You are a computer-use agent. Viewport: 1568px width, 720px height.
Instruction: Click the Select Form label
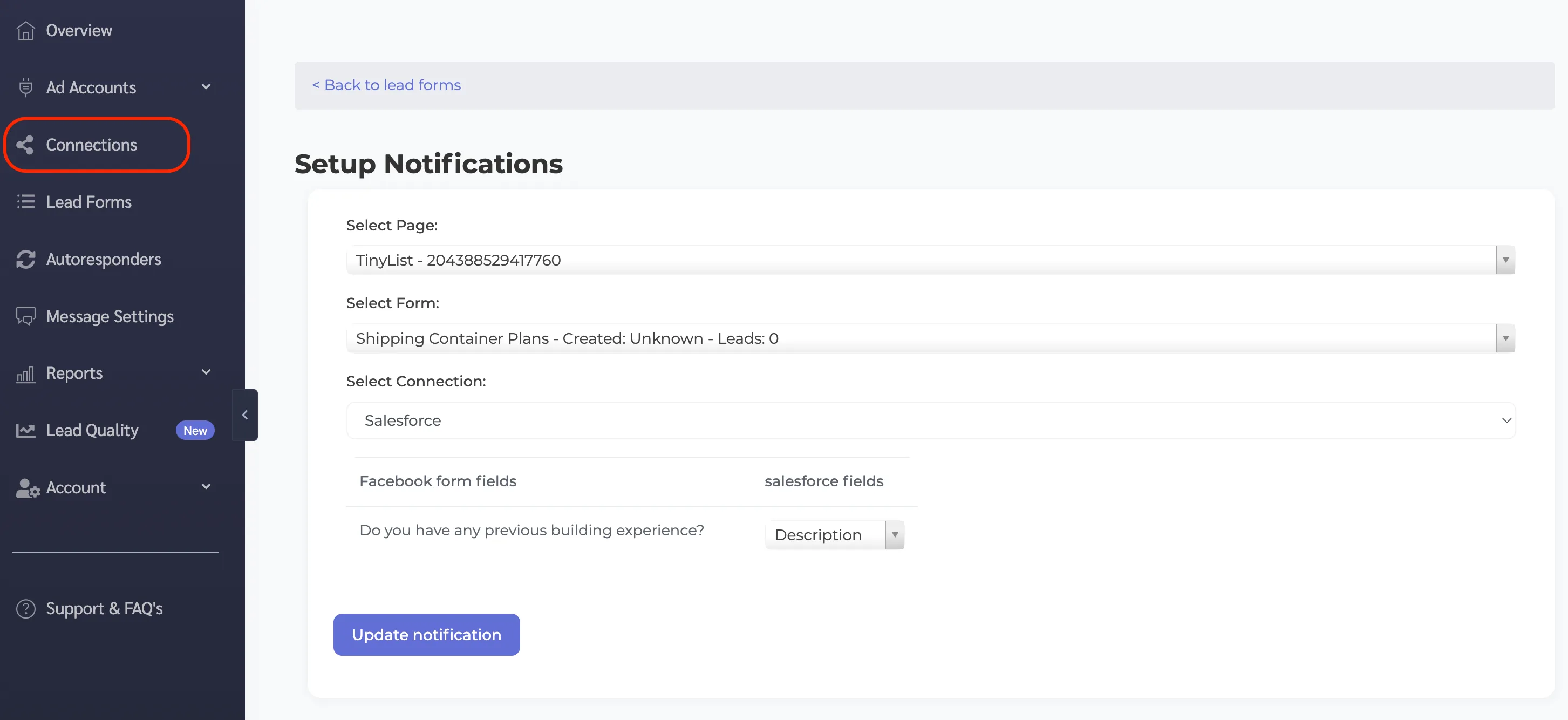click(x=393, y=304)
